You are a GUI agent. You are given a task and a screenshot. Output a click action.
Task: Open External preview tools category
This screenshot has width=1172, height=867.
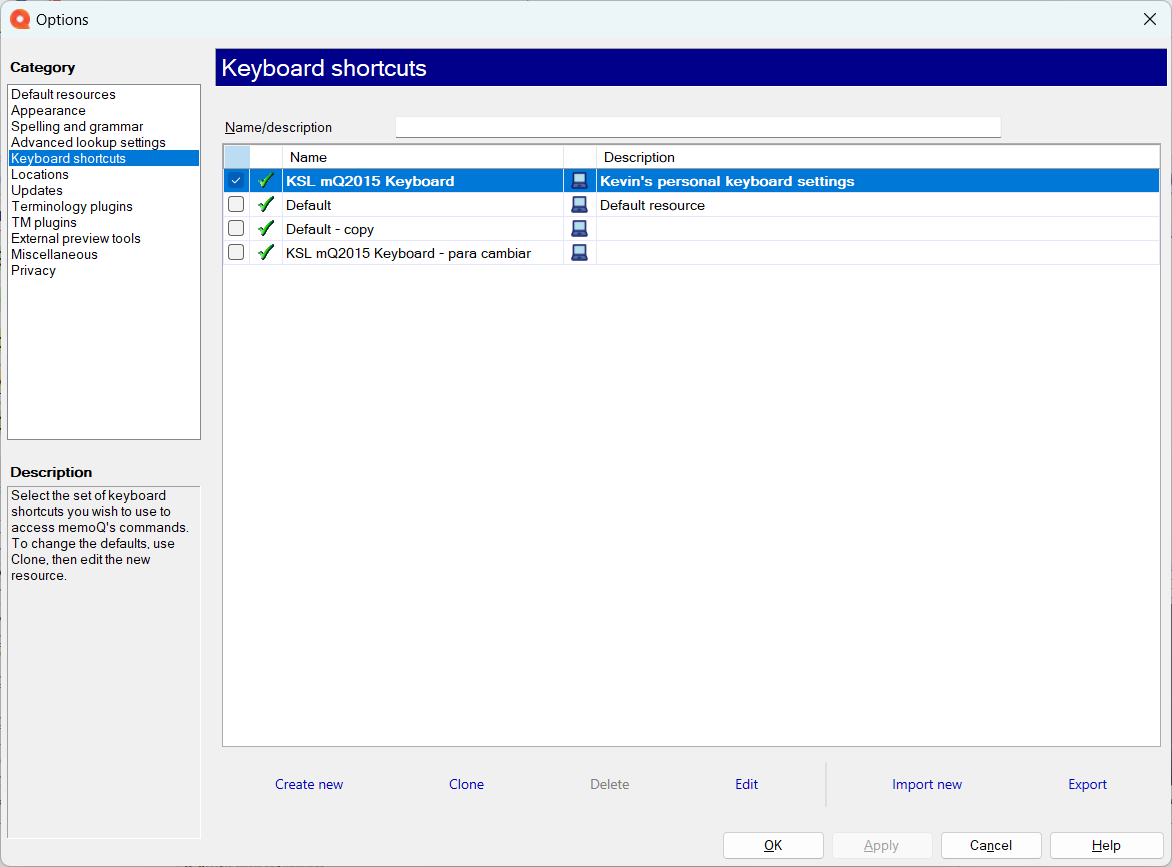click(75, 238)
